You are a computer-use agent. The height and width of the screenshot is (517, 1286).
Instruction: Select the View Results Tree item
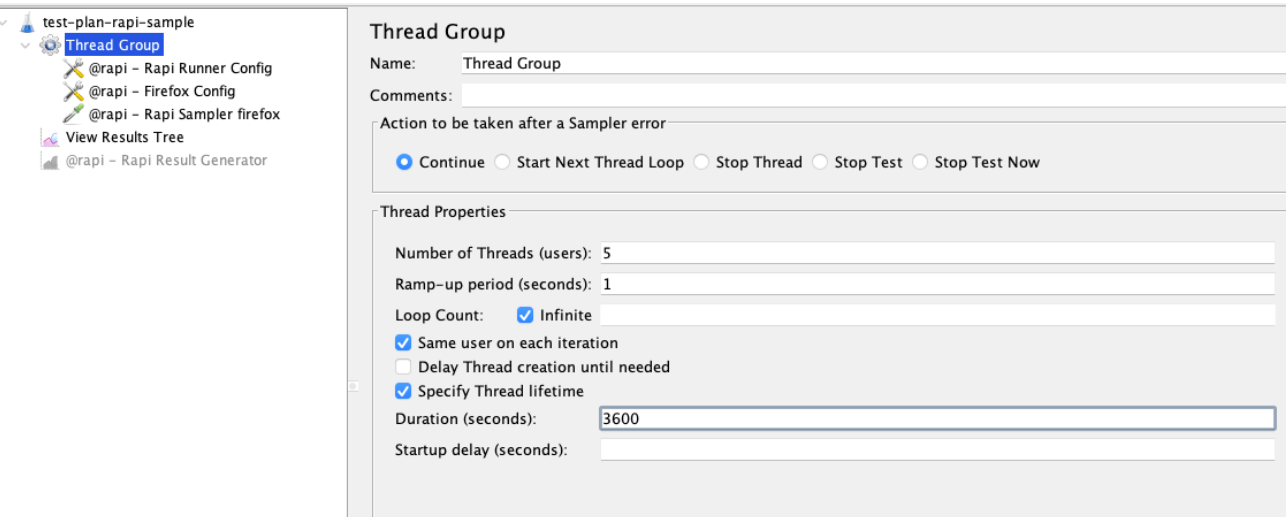click(x=125, y=137)
